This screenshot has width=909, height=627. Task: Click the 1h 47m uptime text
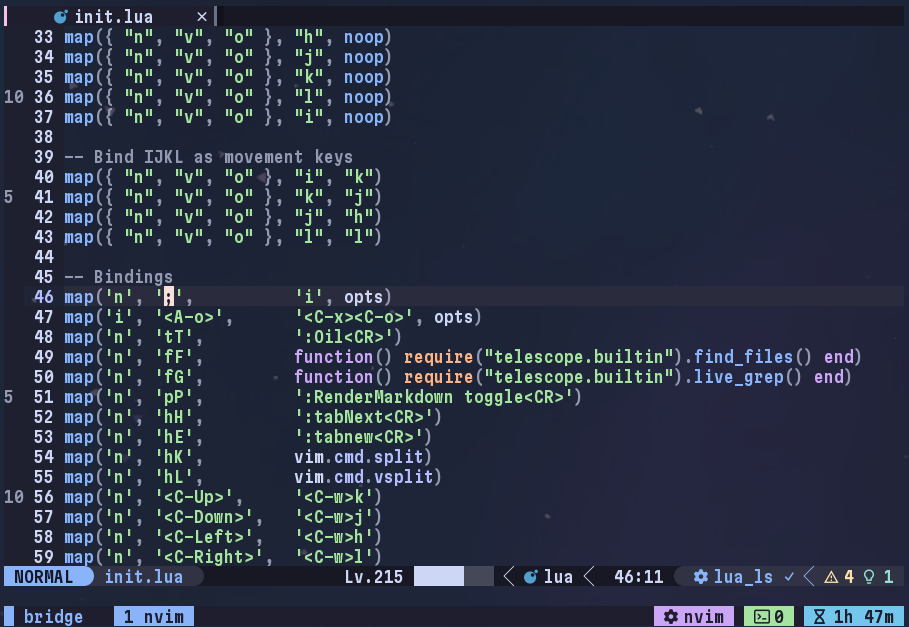pos(864,617)
